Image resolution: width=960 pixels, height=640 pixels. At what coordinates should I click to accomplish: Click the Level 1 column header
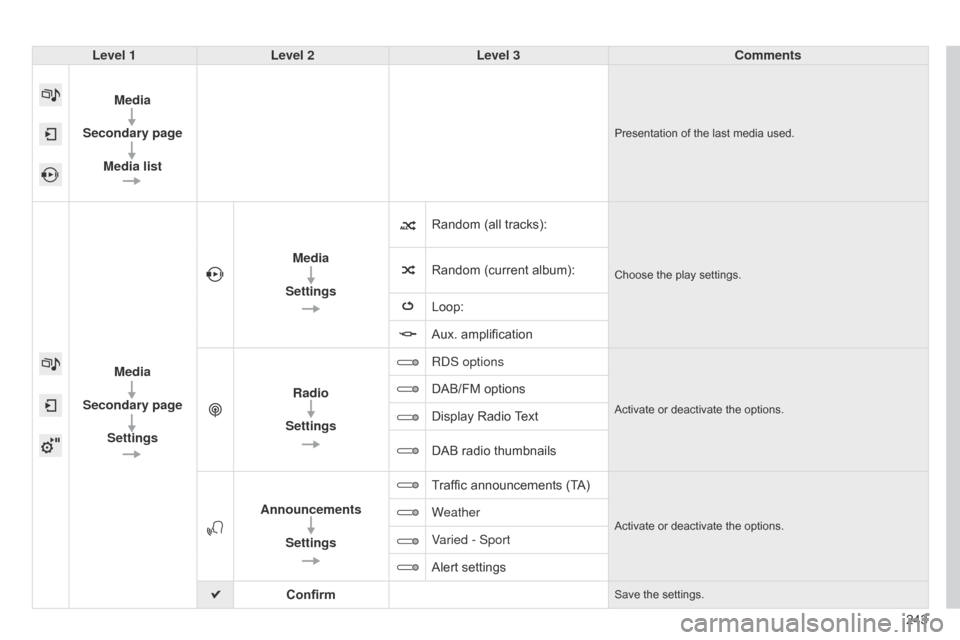tap(114, 56)
